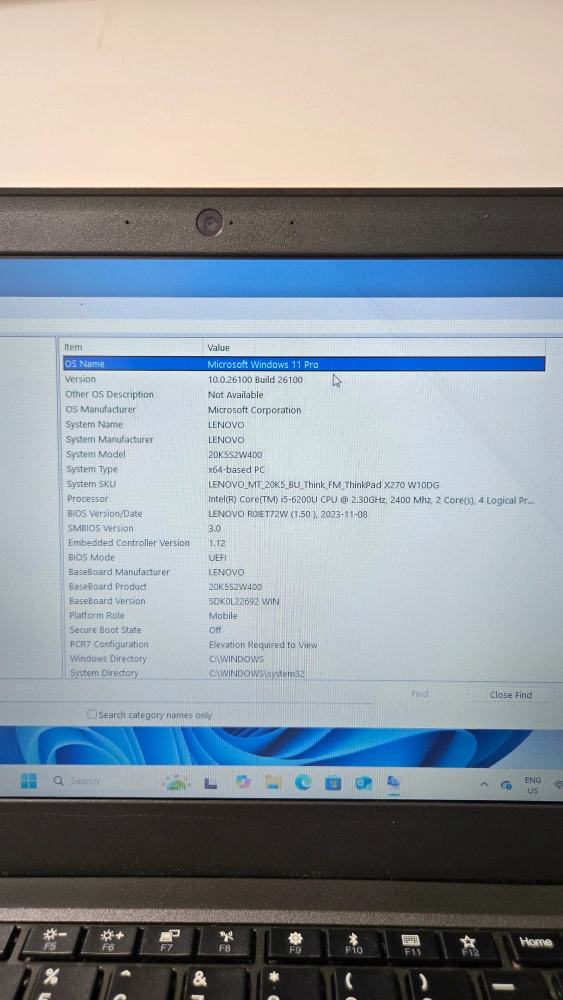Launch File Explorer from taskbar
This screenshot has height=1000, width=563.
click(273, 783)
